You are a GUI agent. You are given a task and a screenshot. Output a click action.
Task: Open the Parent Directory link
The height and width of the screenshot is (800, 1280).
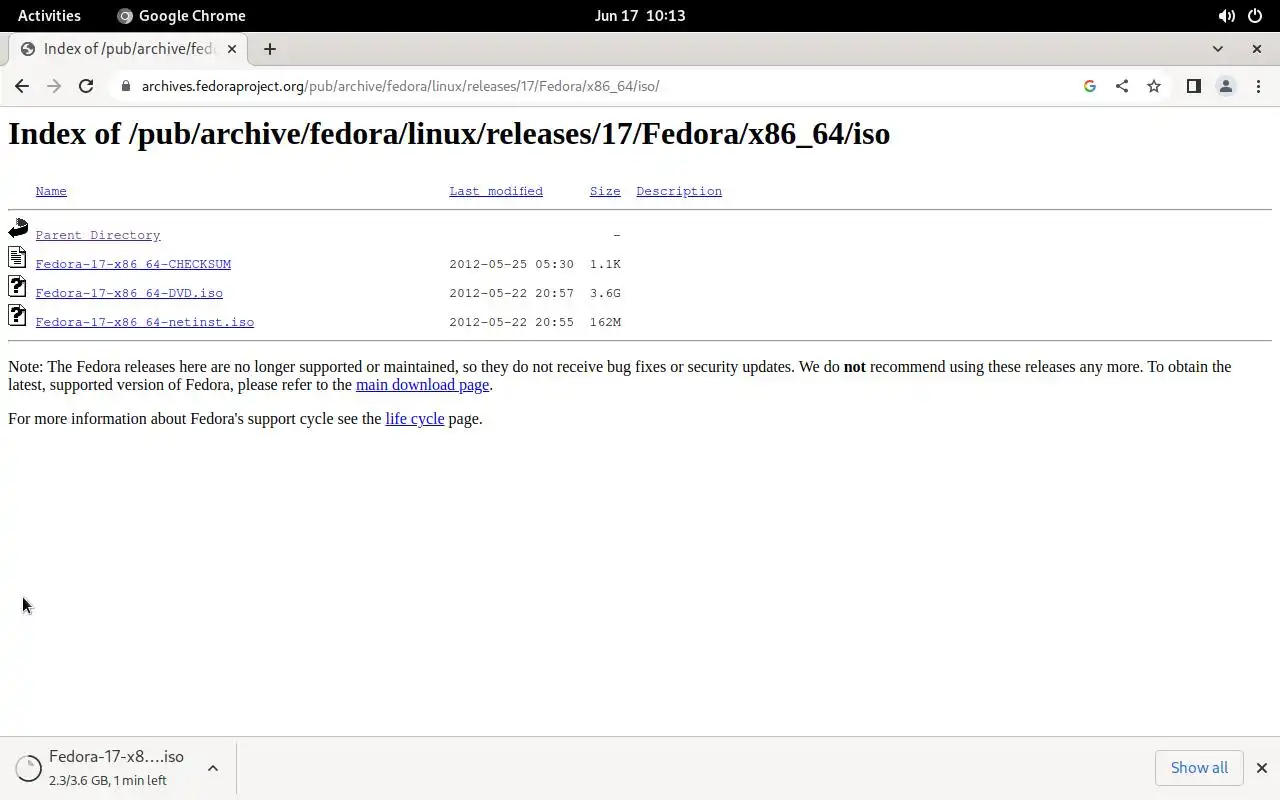[x=98, y=235]
